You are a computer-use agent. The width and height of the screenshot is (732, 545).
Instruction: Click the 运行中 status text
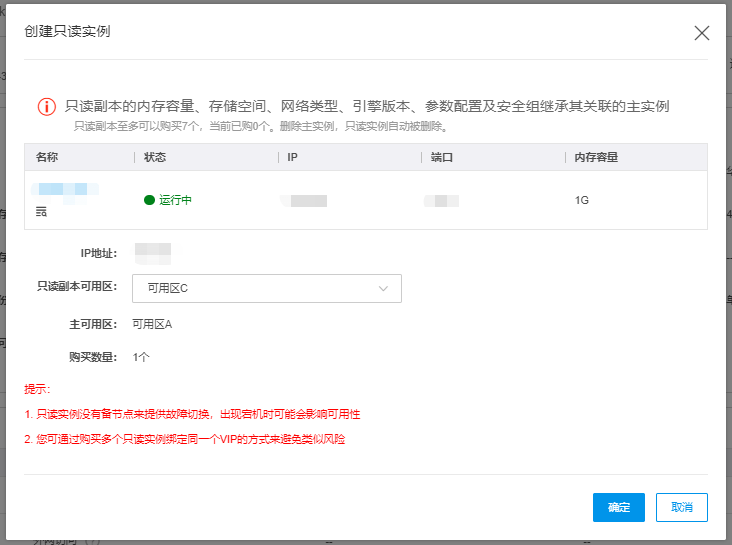coord(175,200)
